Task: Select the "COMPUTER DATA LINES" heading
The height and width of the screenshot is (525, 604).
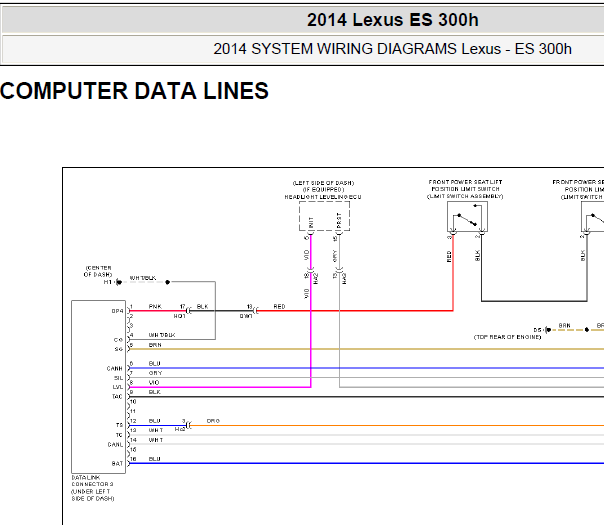Action: coord(134,91)
